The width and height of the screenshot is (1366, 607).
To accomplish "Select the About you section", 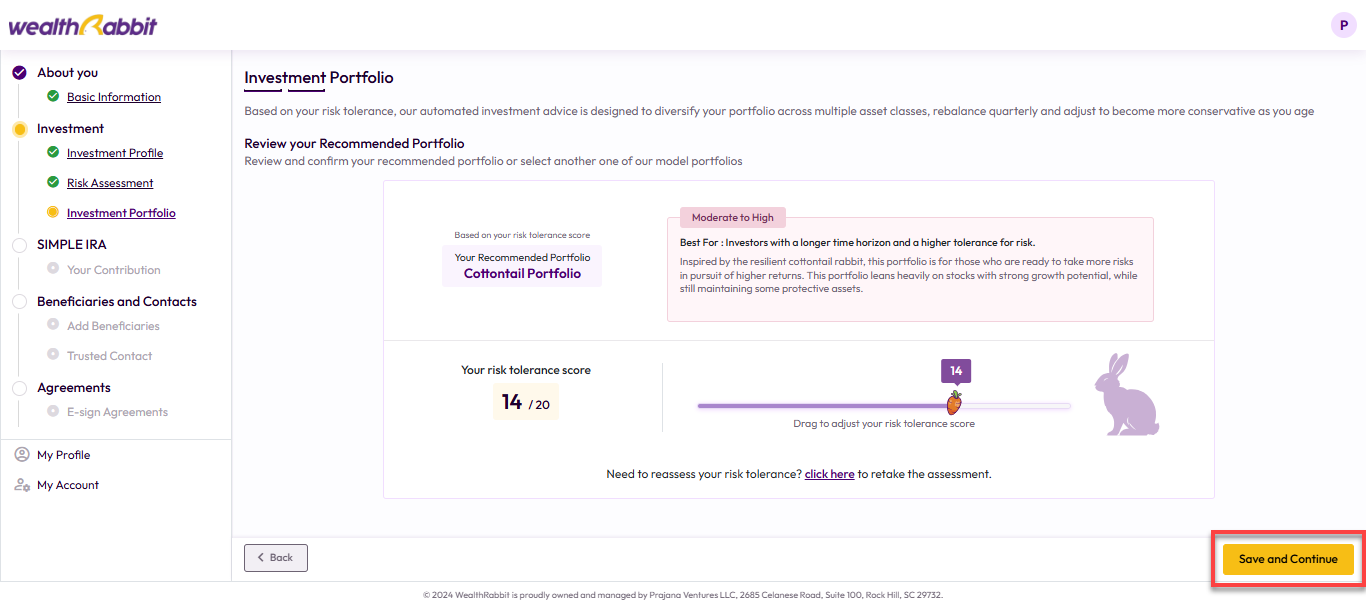I will (67, 73).
